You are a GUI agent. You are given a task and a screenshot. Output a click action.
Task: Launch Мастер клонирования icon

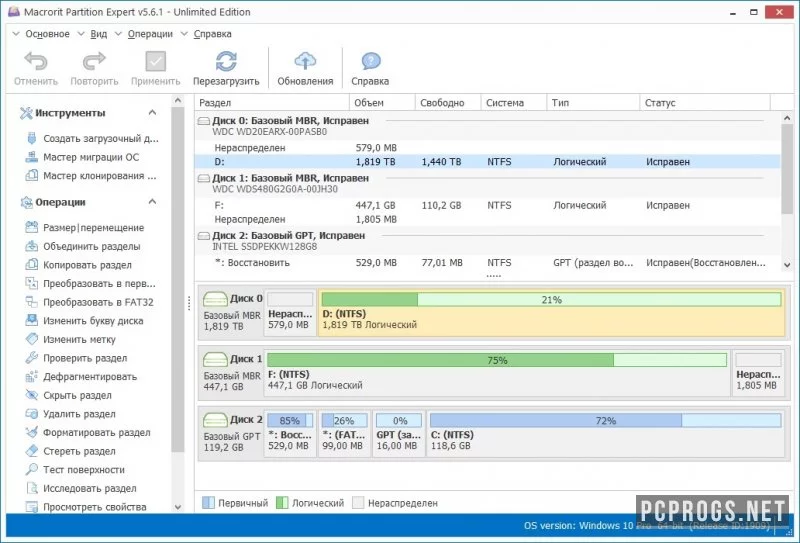[x=32, y=176]
